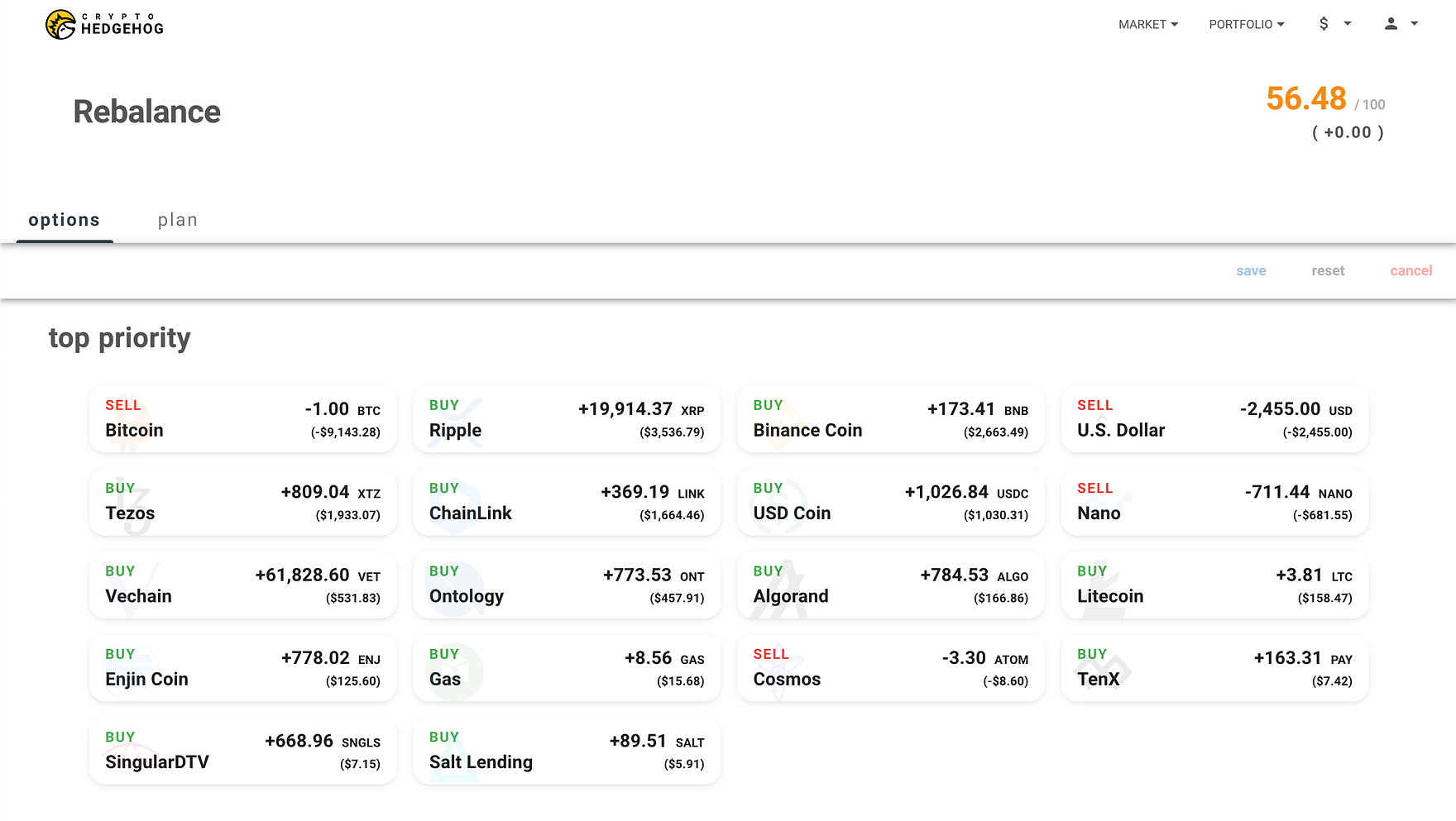1456x821 pixels.
Task: Select the Ontology buy card
Action: (567, 585)
